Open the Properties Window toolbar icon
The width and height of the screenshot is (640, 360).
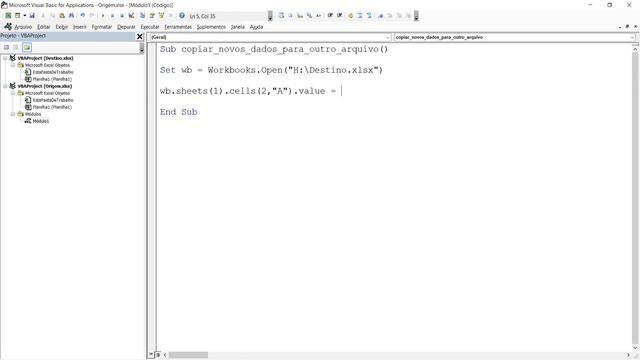tap(152, 16)
